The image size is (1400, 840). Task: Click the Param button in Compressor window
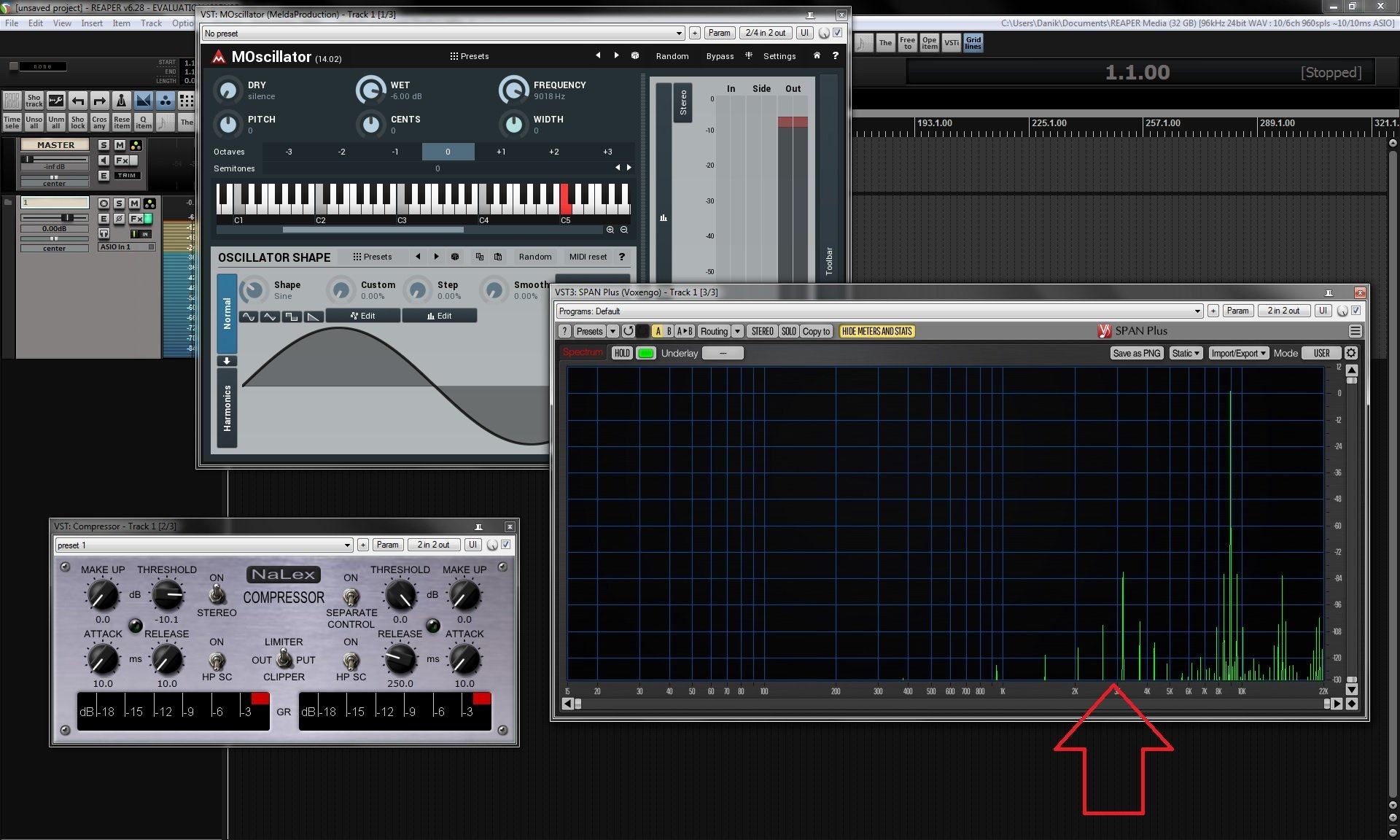(387, 545)
